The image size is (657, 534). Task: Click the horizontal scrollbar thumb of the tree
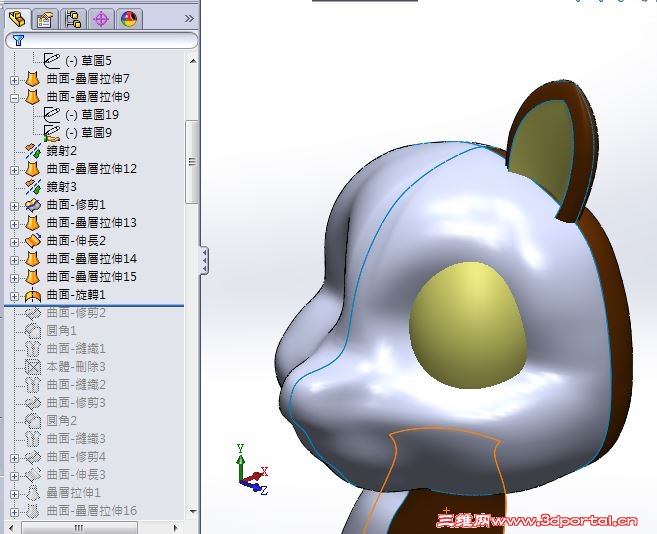(79, 528)
